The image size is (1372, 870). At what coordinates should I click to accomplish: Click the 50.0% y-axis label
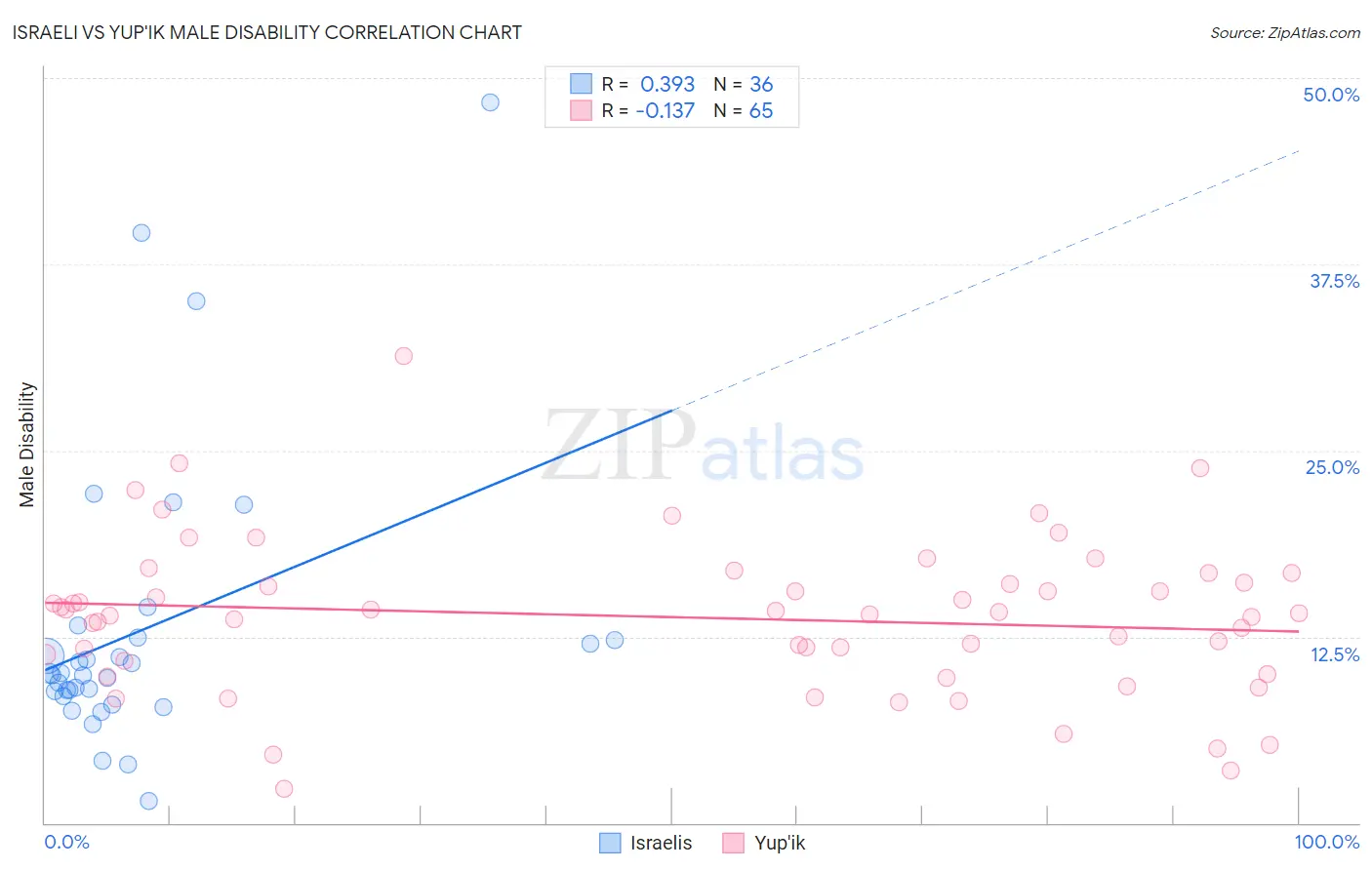coord(1331,95)
